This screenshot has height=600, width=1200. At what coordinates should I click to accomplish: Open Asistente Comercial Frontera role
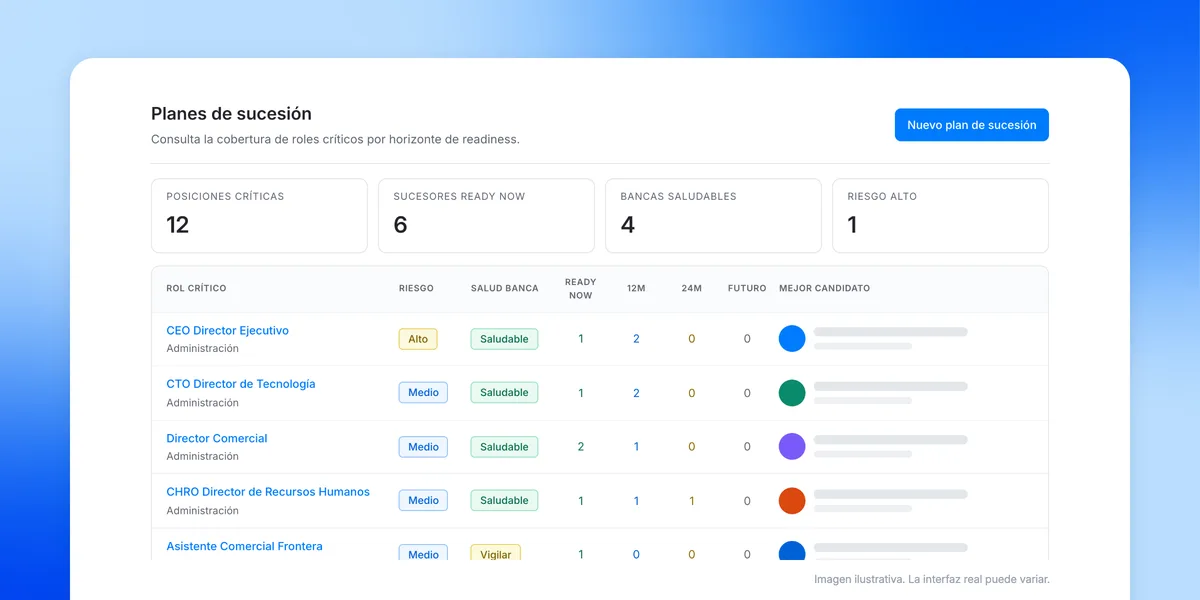tap(244, 546)
